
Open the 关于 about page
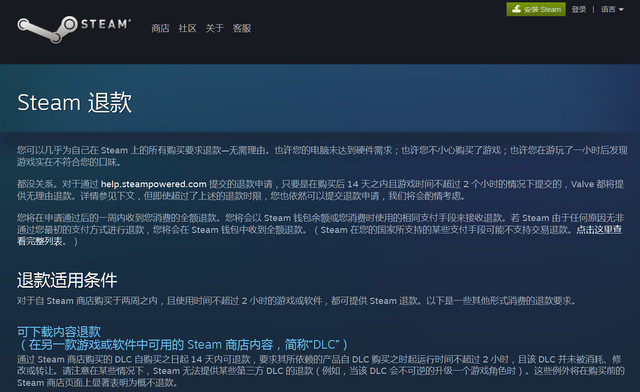(x=214, y=28)
